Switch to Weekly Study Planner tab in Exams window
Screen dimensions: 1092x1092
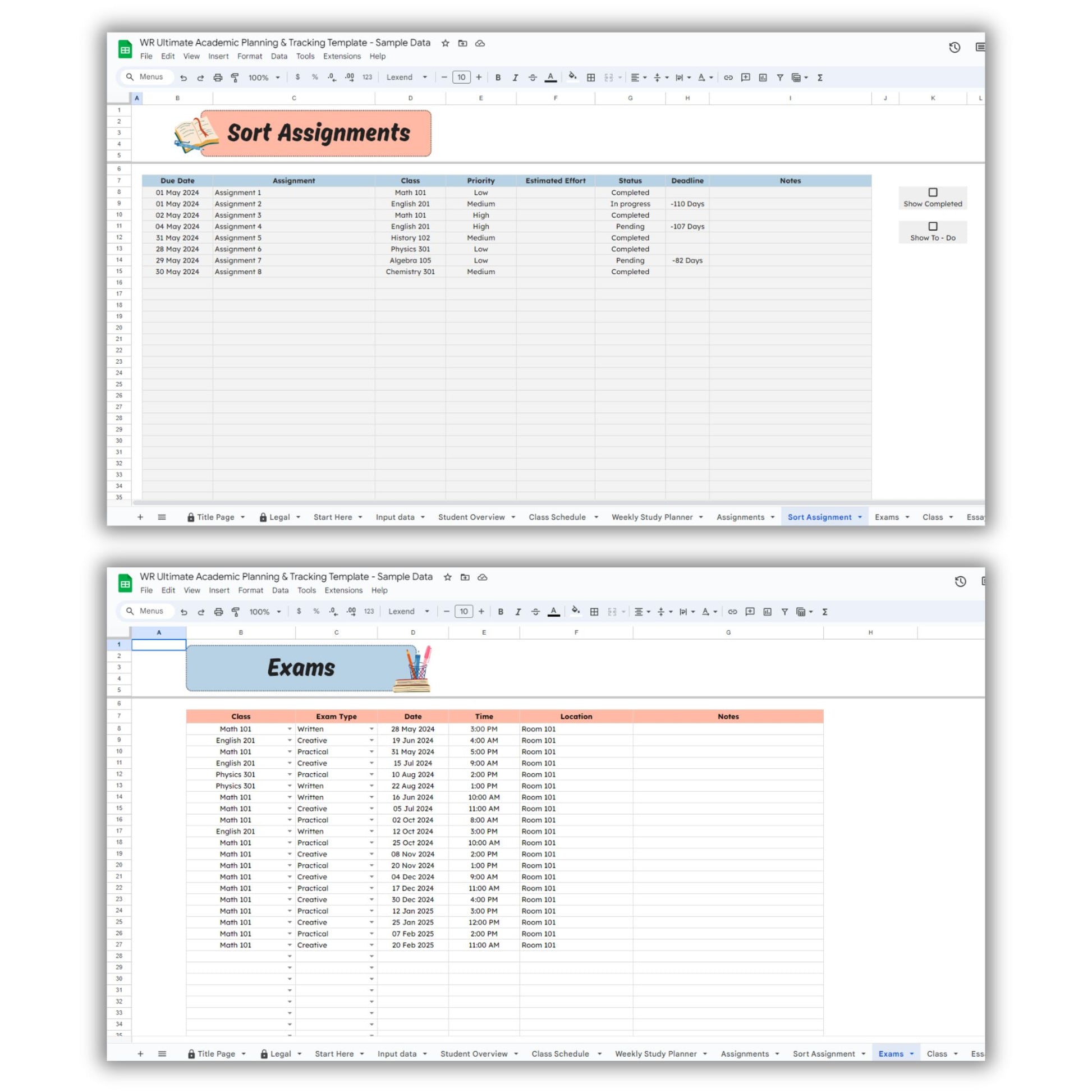(655, 1054)
